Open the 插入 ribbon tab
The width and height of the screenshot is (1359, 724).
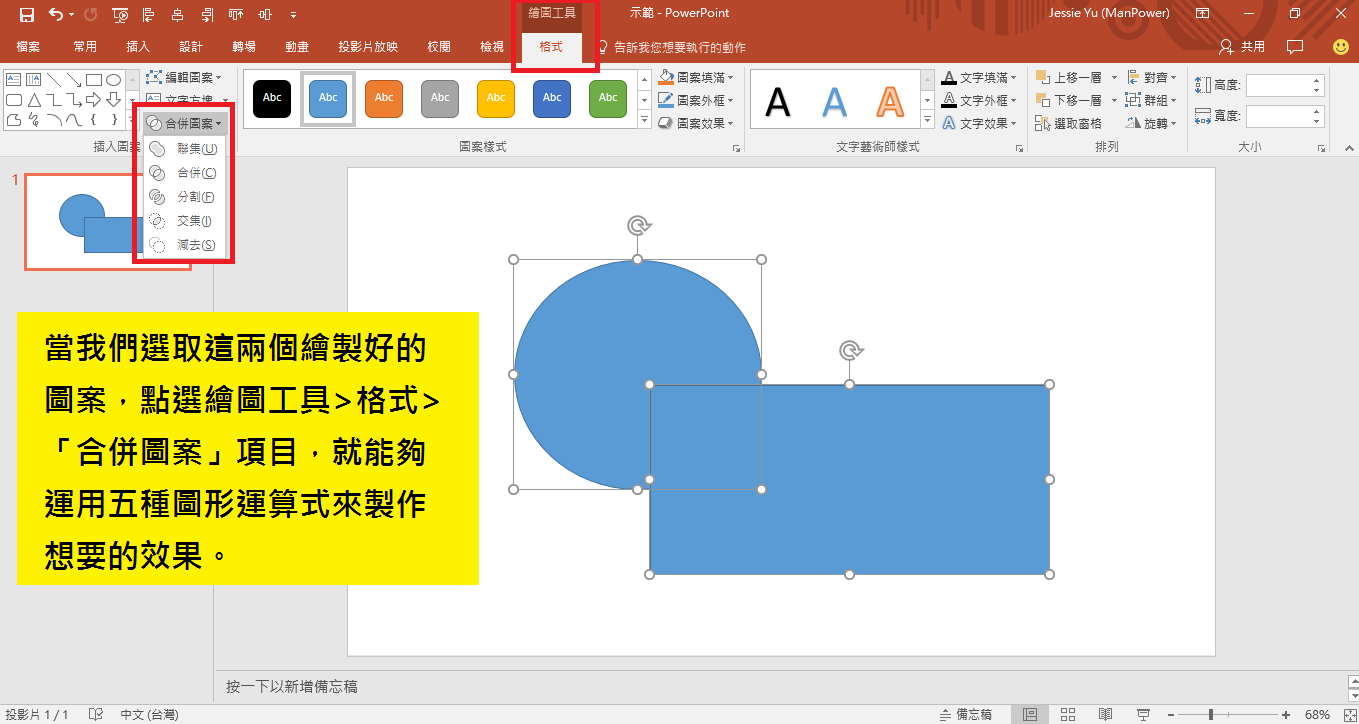[138, 47]
